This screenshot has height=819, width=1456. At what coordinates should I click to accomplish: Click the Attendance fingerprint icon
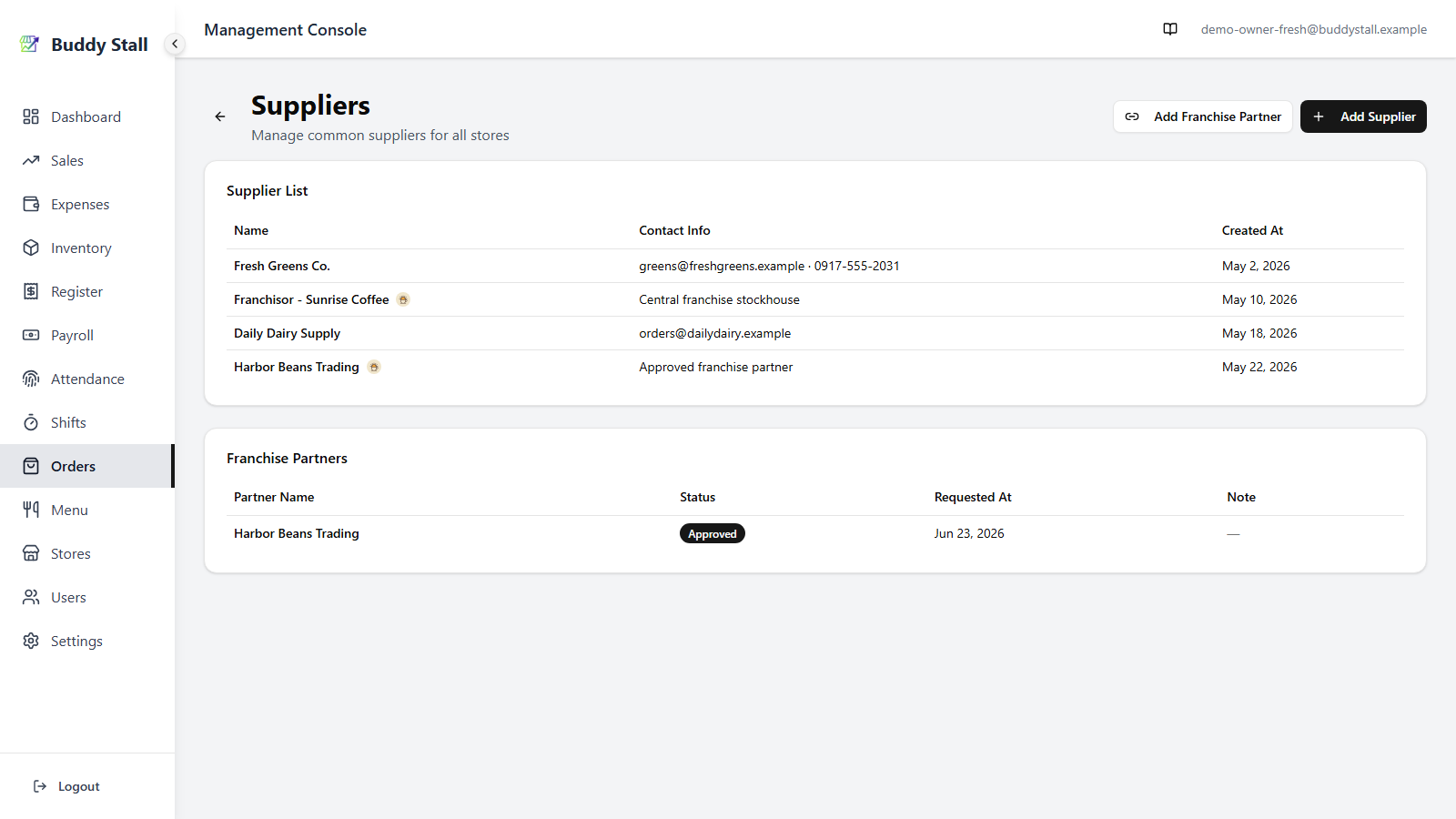point(31,379)
